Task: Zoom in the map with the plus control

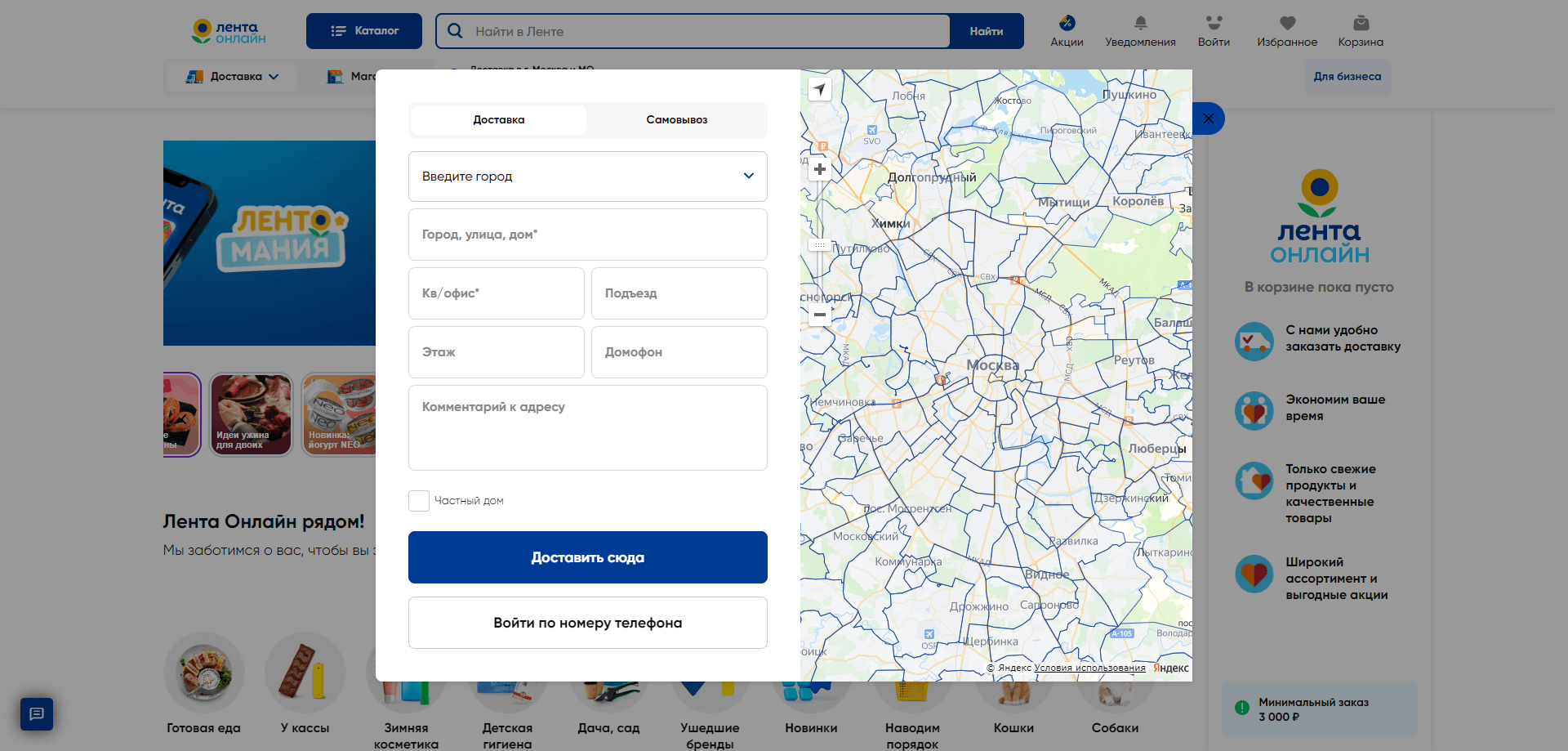Action: (819, 169)
